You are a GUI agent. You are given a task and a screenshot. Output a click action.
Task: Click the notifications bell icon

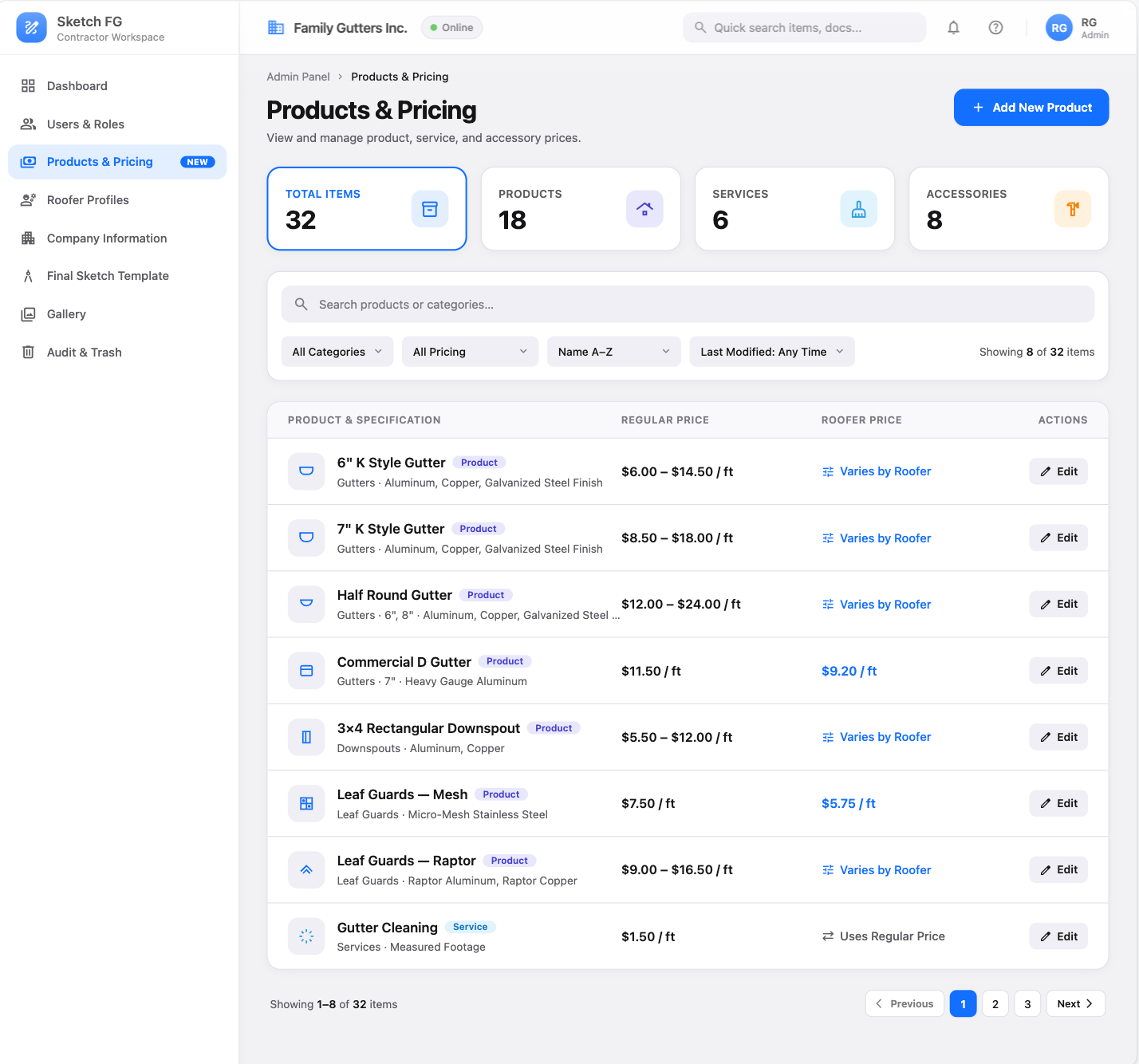click(953, 28)
